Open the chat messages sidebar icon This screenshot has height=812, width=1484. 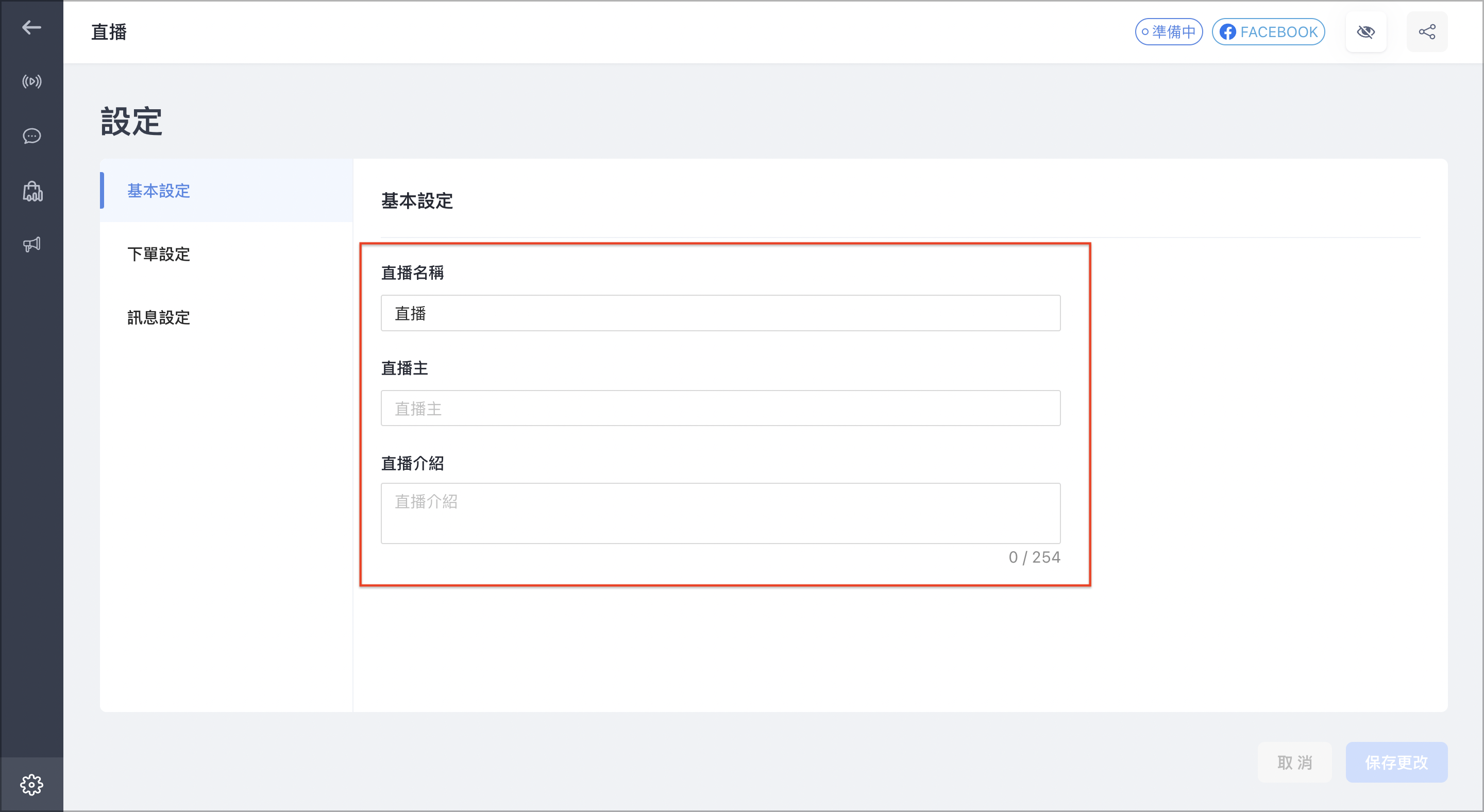(x=31, y=136)
